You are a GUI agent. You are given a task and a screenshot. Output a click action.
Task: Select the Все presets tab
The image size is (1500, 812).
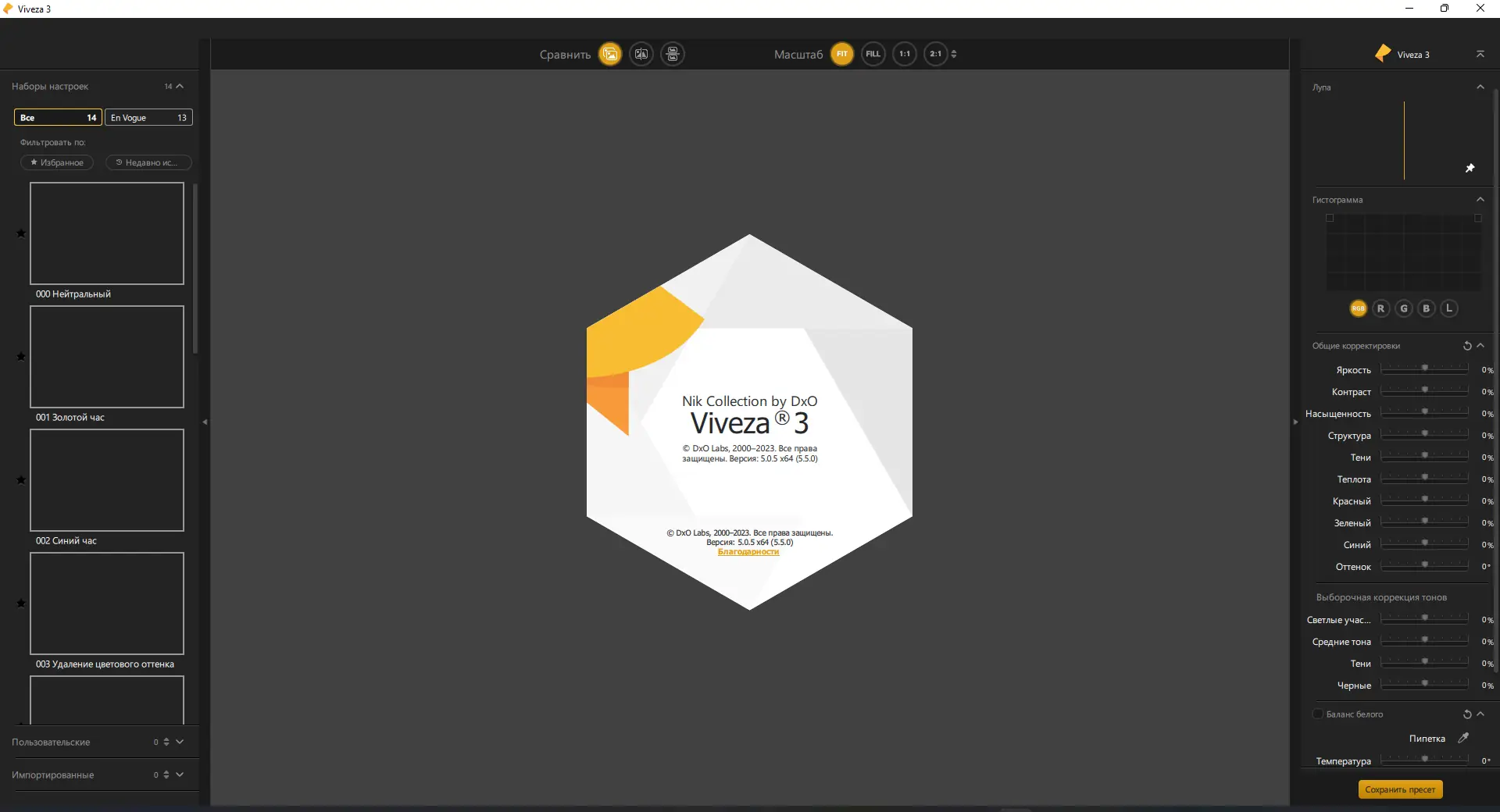tap(58, 117)
